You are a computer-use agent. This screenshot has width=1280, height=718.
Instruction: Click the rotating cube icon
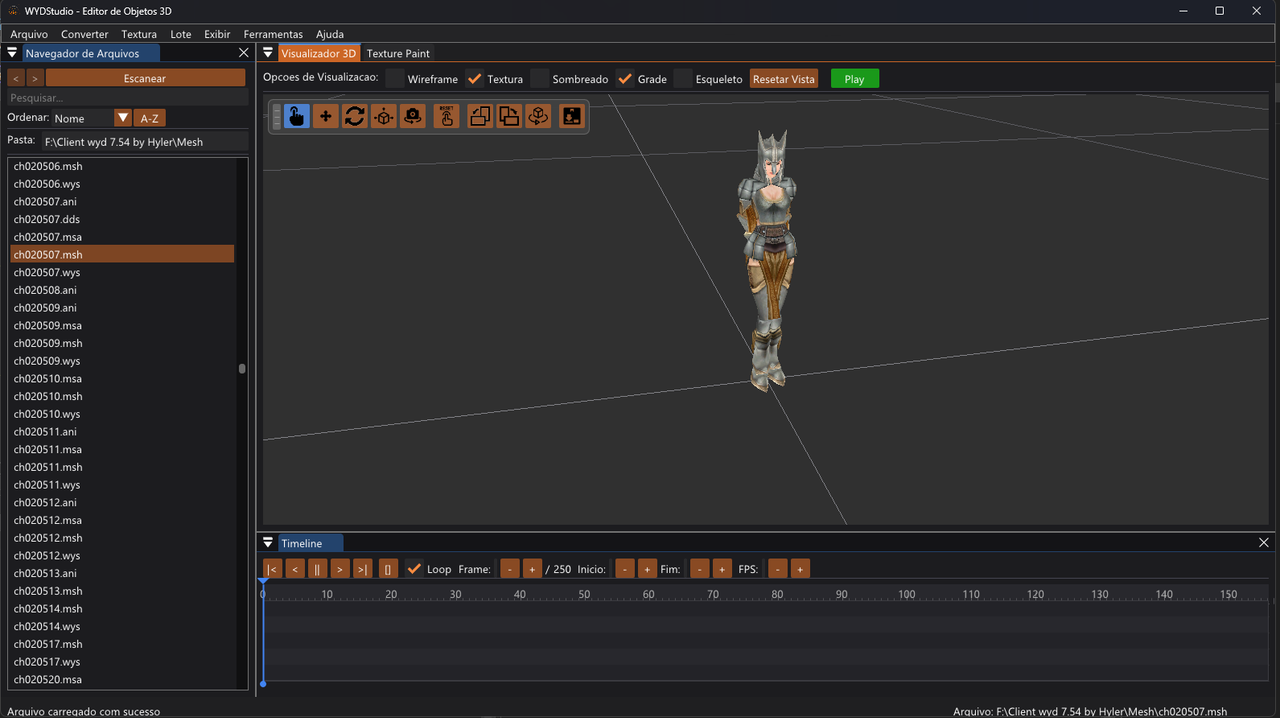[x=538, y=116]
